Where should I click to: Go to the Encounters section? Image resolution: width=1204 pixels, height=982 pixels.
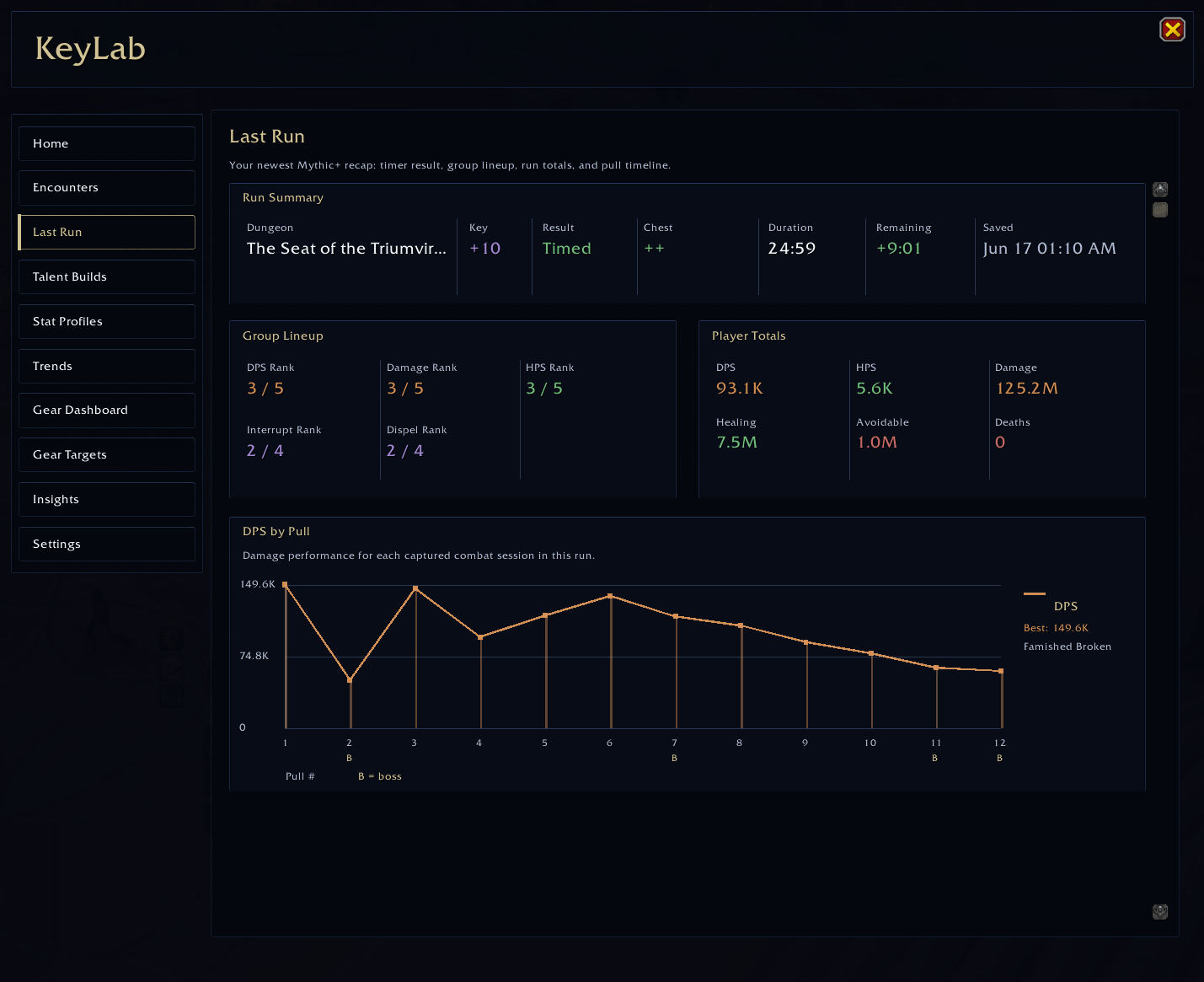(107, 188)
